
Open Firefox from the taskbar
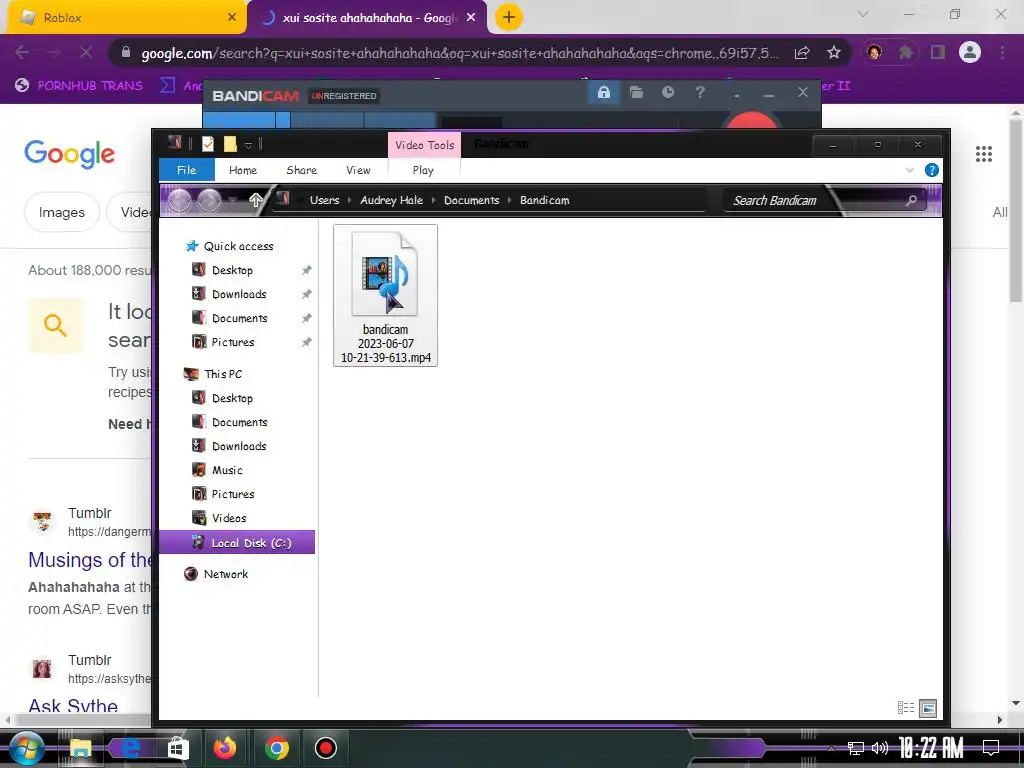pos(225,747)
